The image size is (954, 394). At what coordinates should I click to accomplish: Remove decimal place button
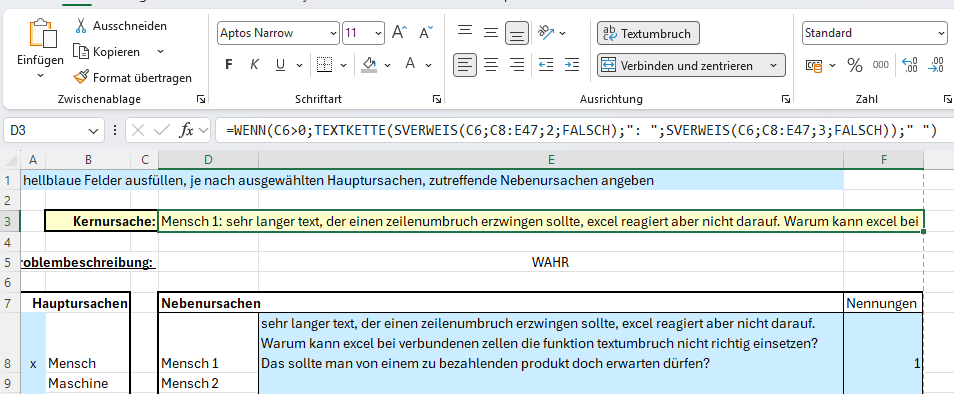(936, 65)
